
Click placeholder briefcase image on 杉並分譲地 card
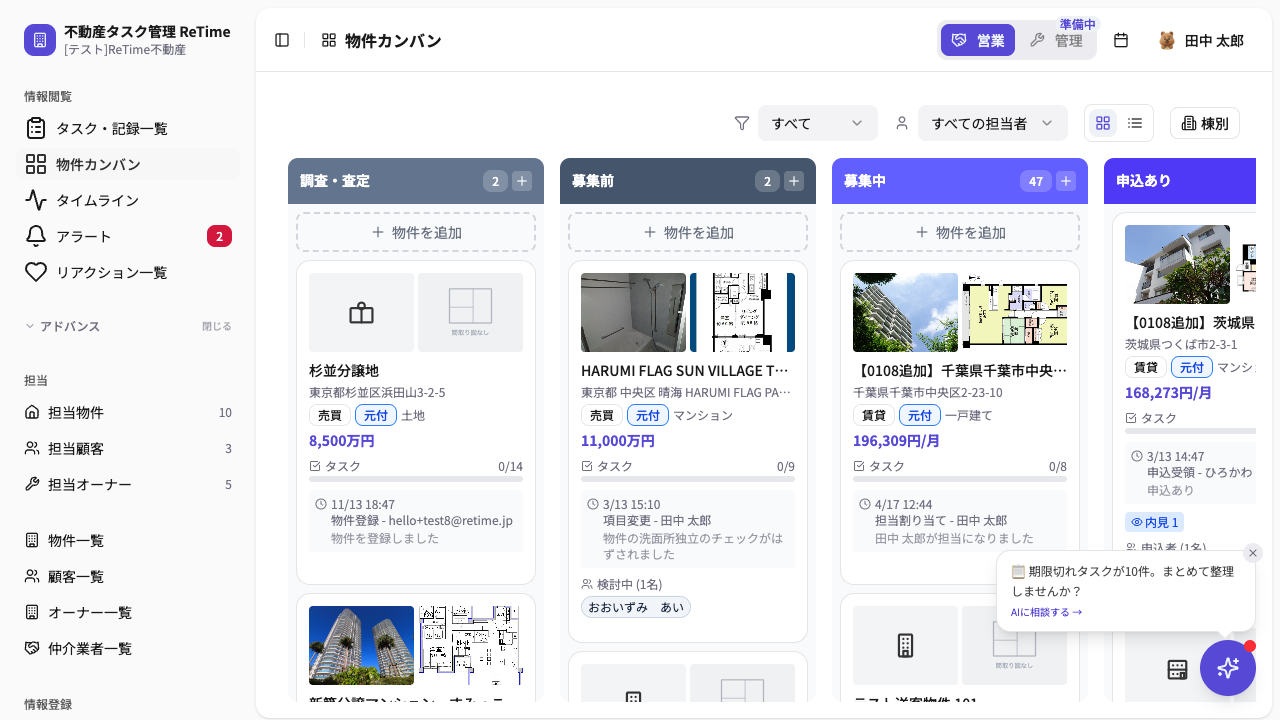click(x=361, y=312)
